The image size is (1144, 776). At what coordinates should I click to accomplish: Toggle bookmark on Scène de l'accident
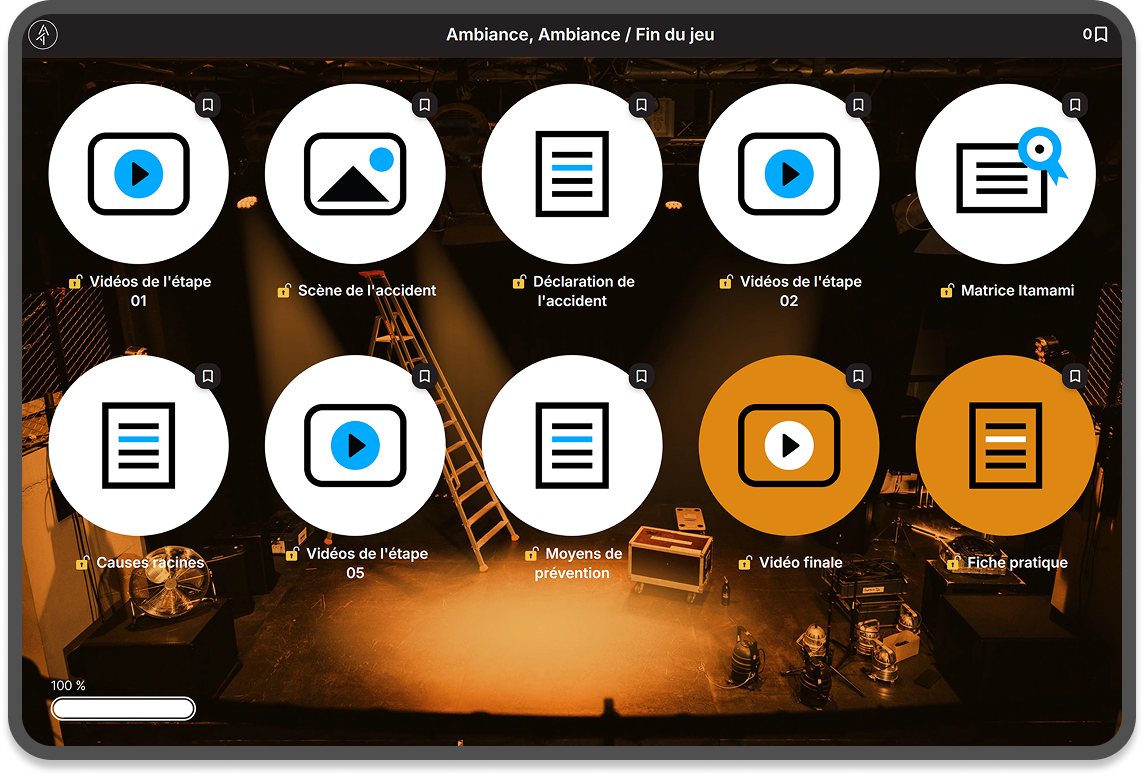425,104
